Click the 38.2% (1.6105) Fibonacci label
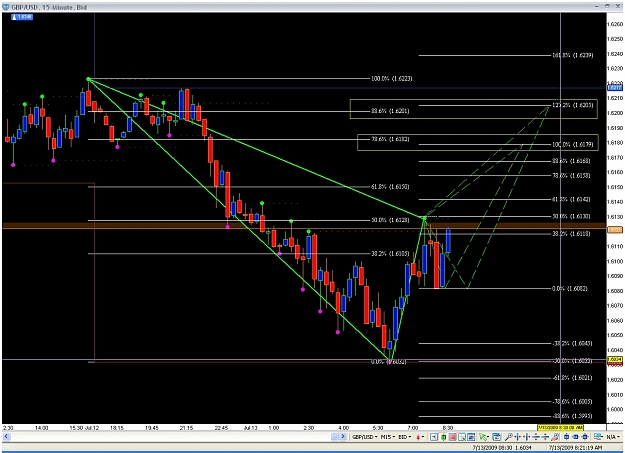Screen dimensions: 625x453 pyautogui.click(x=390, y=253)
